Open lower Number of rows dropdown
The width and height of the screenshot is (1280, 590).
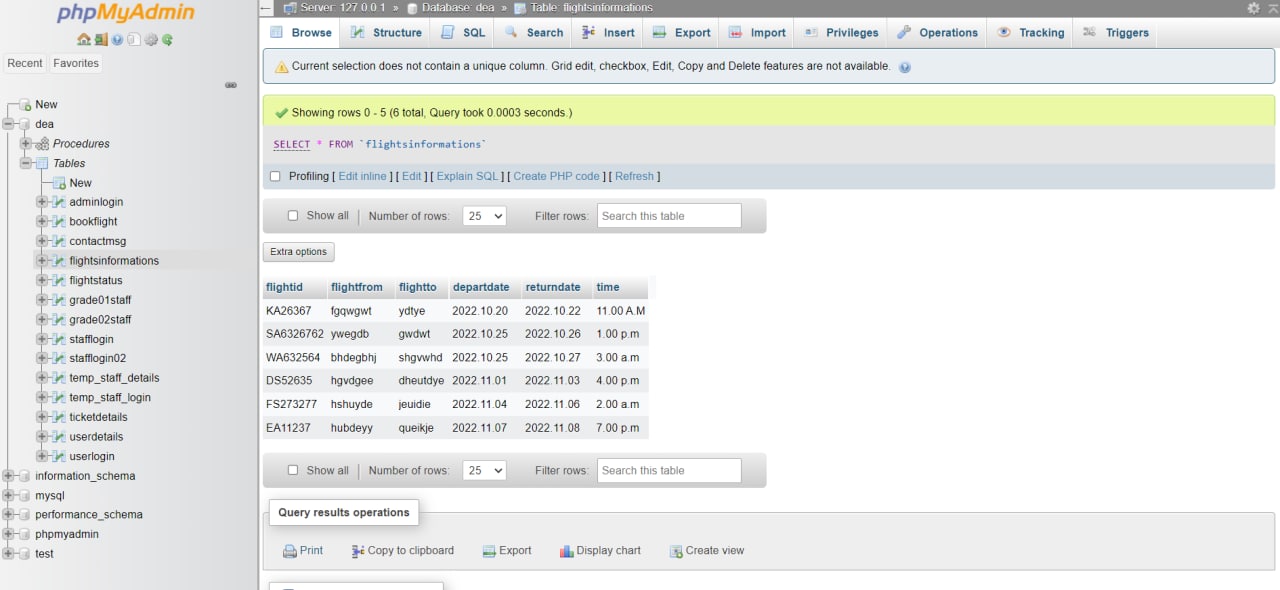pyautogui.click(x=485, y=470)
